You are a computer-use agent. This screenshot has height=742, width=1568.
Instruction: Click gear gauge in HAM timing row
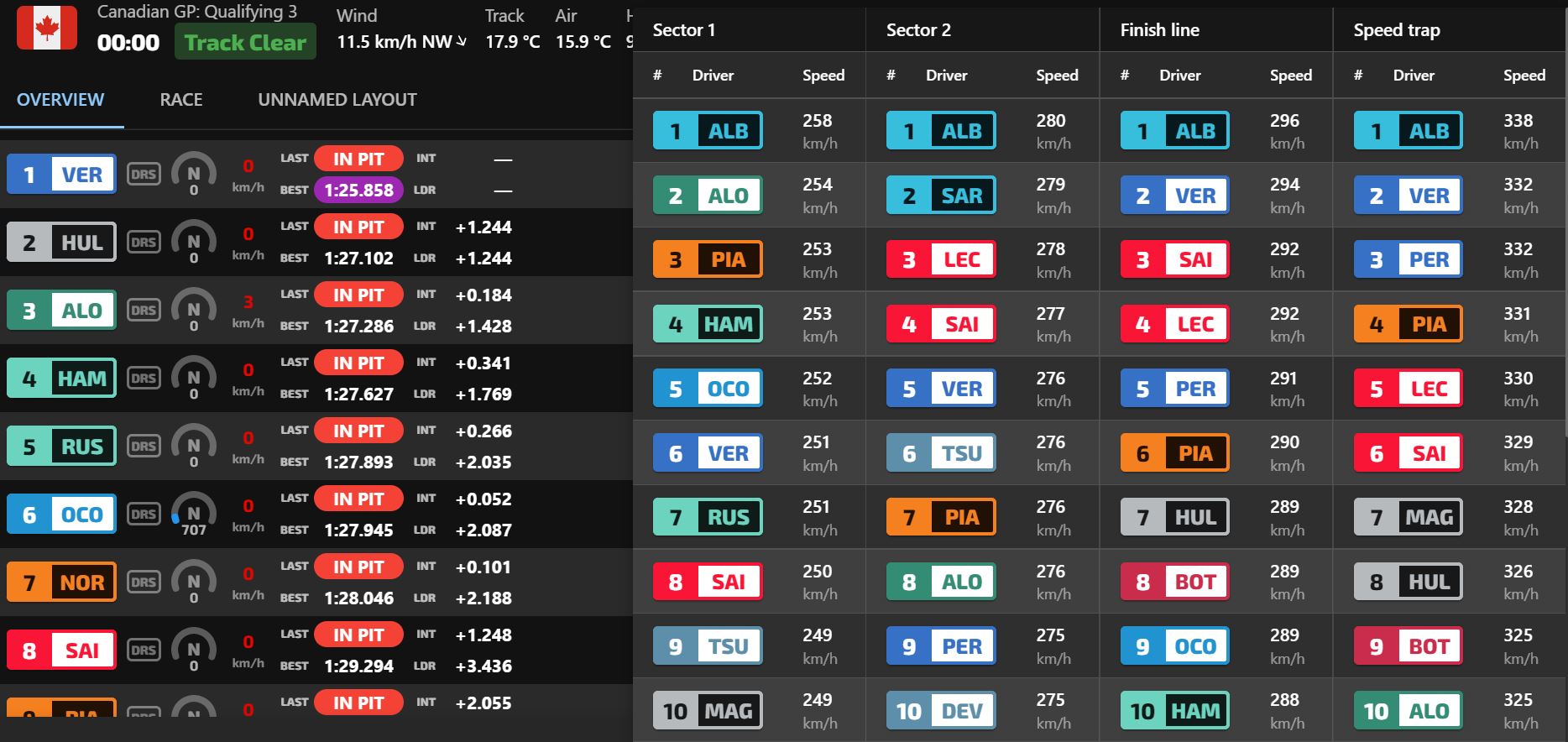pyautogui.click(x=194, y=379)
